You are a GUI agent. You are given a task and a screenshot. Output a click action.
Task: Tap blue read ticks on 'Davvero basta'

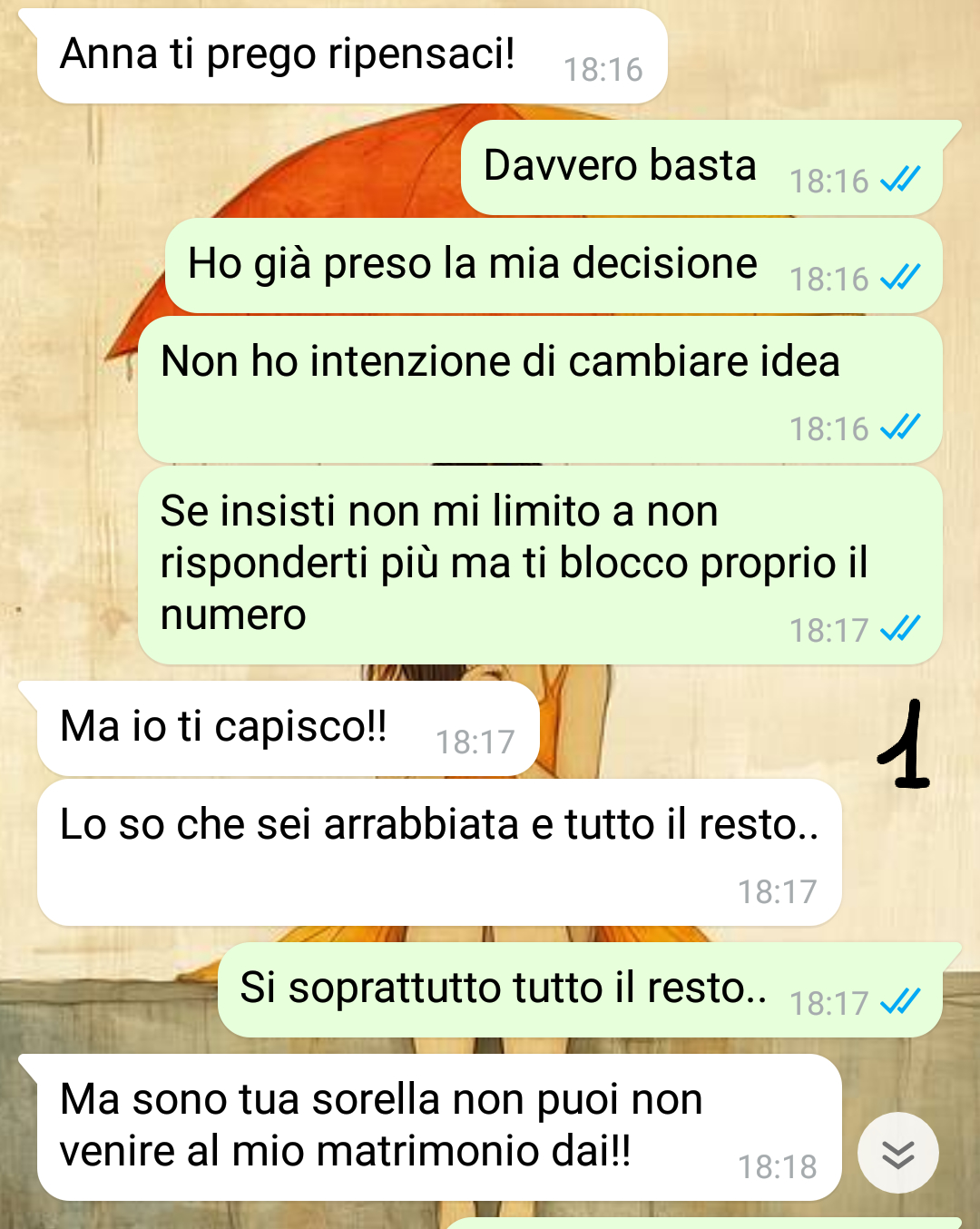click(x=900, y=180)
